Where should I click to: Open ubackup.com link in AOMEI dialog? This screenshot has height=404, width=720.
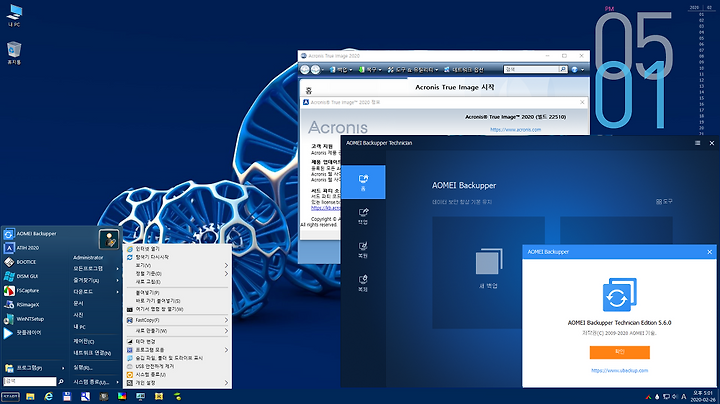619,370
